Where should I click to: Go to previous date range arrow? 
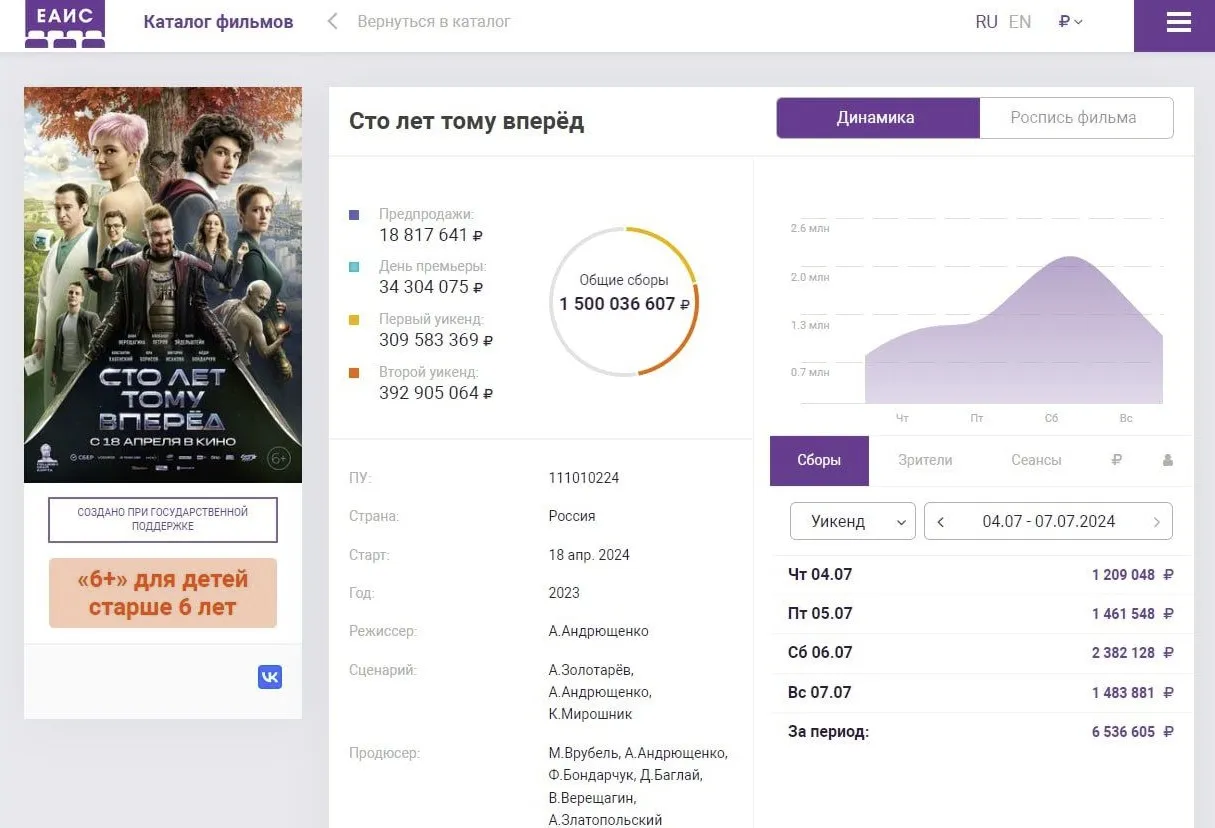[x=941, y=522]
